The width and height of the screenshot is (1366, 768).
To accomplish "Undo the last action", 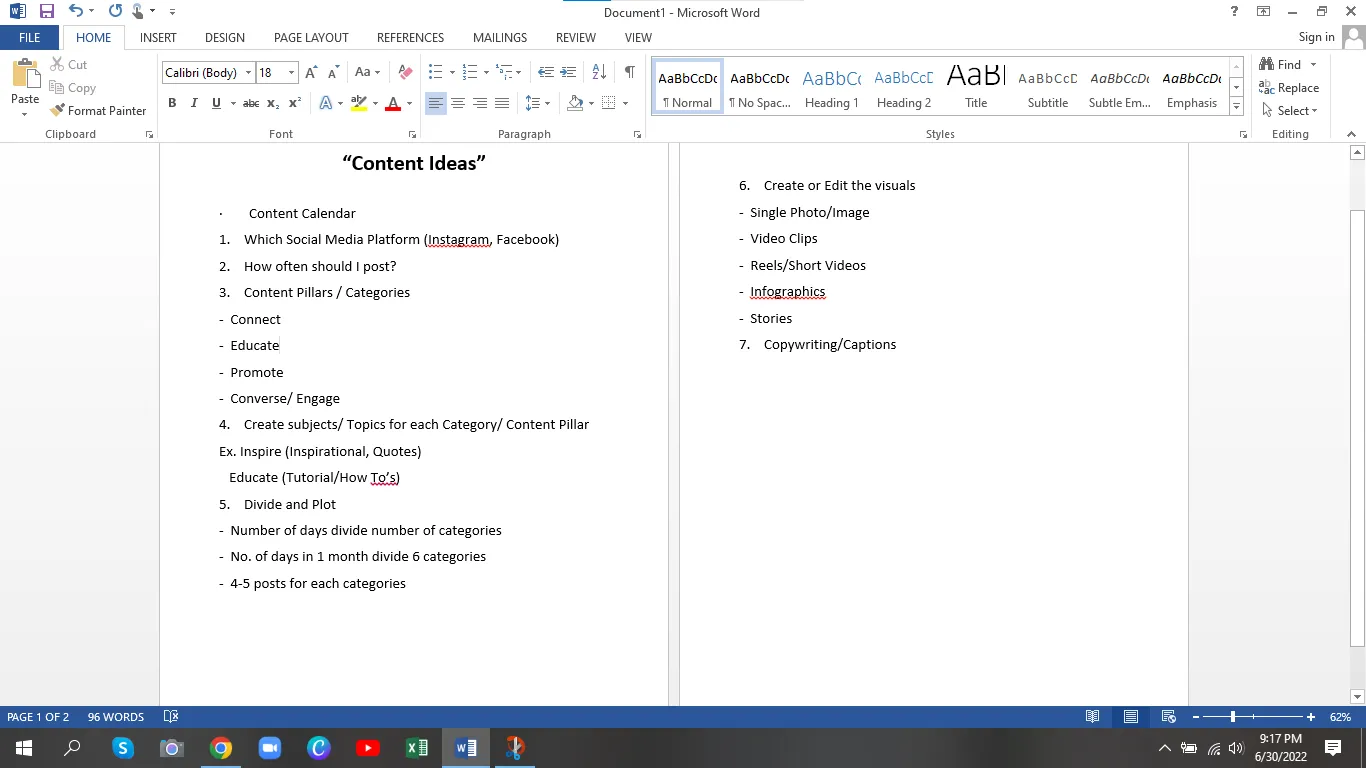I will pyautogui.click(x=75, y=12).
